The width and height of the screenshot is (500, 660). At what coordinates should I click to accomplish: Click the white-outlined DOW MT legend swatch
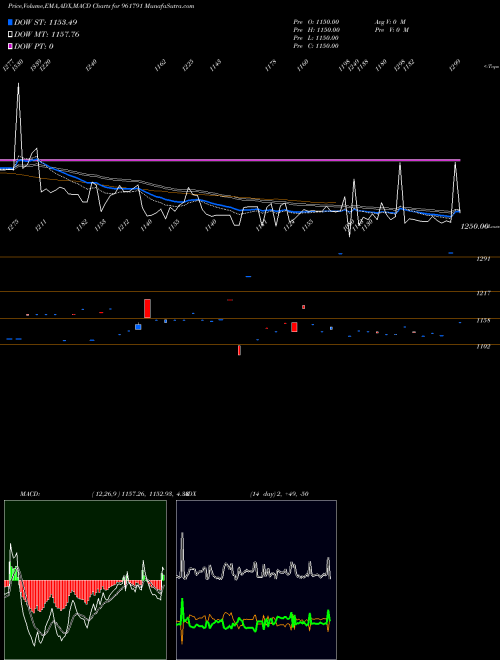pyautogui.click(x=10, y=35)
